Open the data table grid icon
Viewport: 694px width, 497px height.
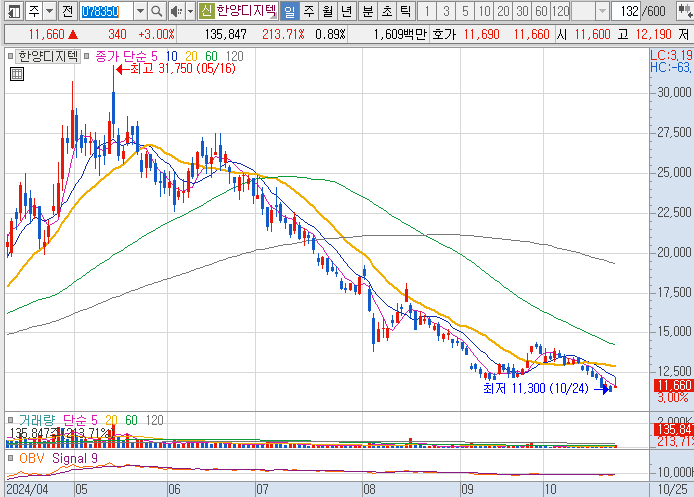pyautogui.click(x=17, y=74)
